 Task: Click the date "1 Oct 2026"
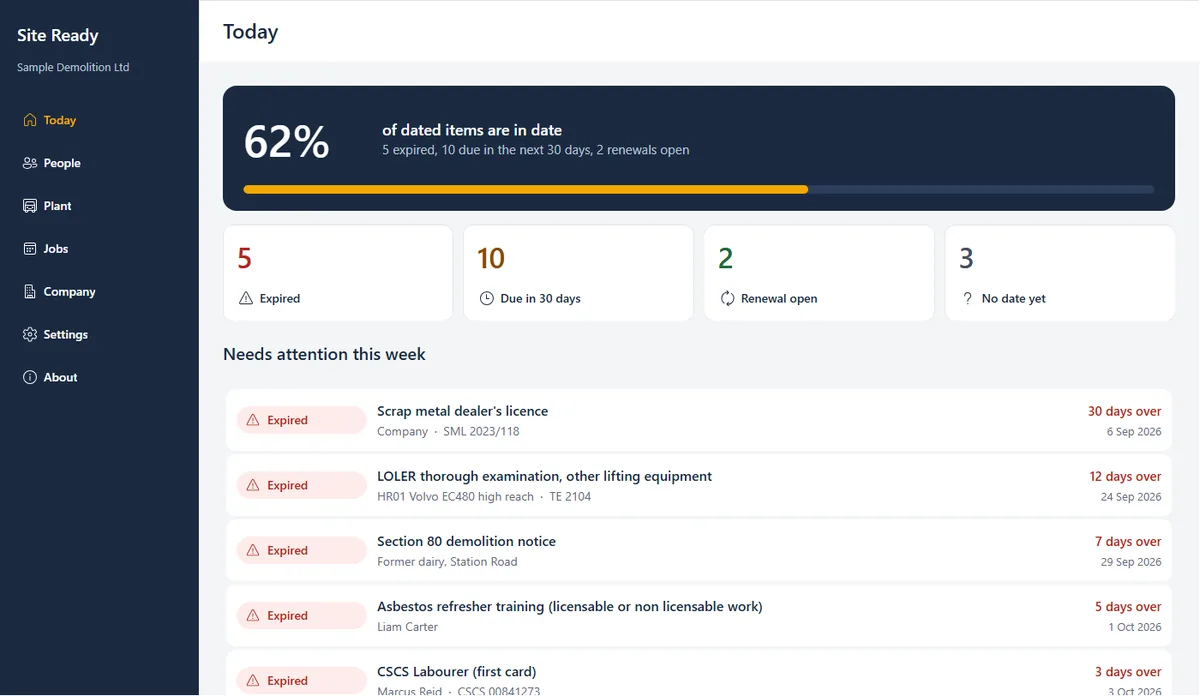(x=1135, y=627)
